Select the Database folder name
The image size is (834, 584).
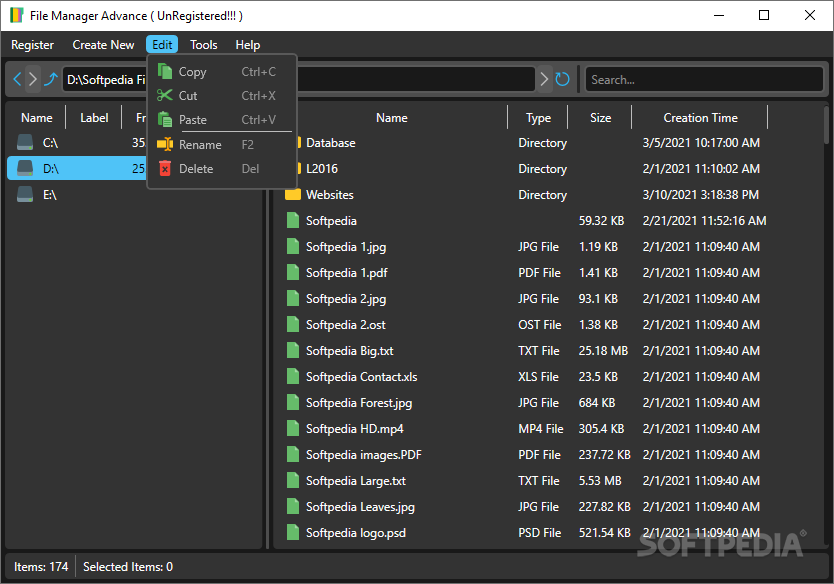pos(330,143)
